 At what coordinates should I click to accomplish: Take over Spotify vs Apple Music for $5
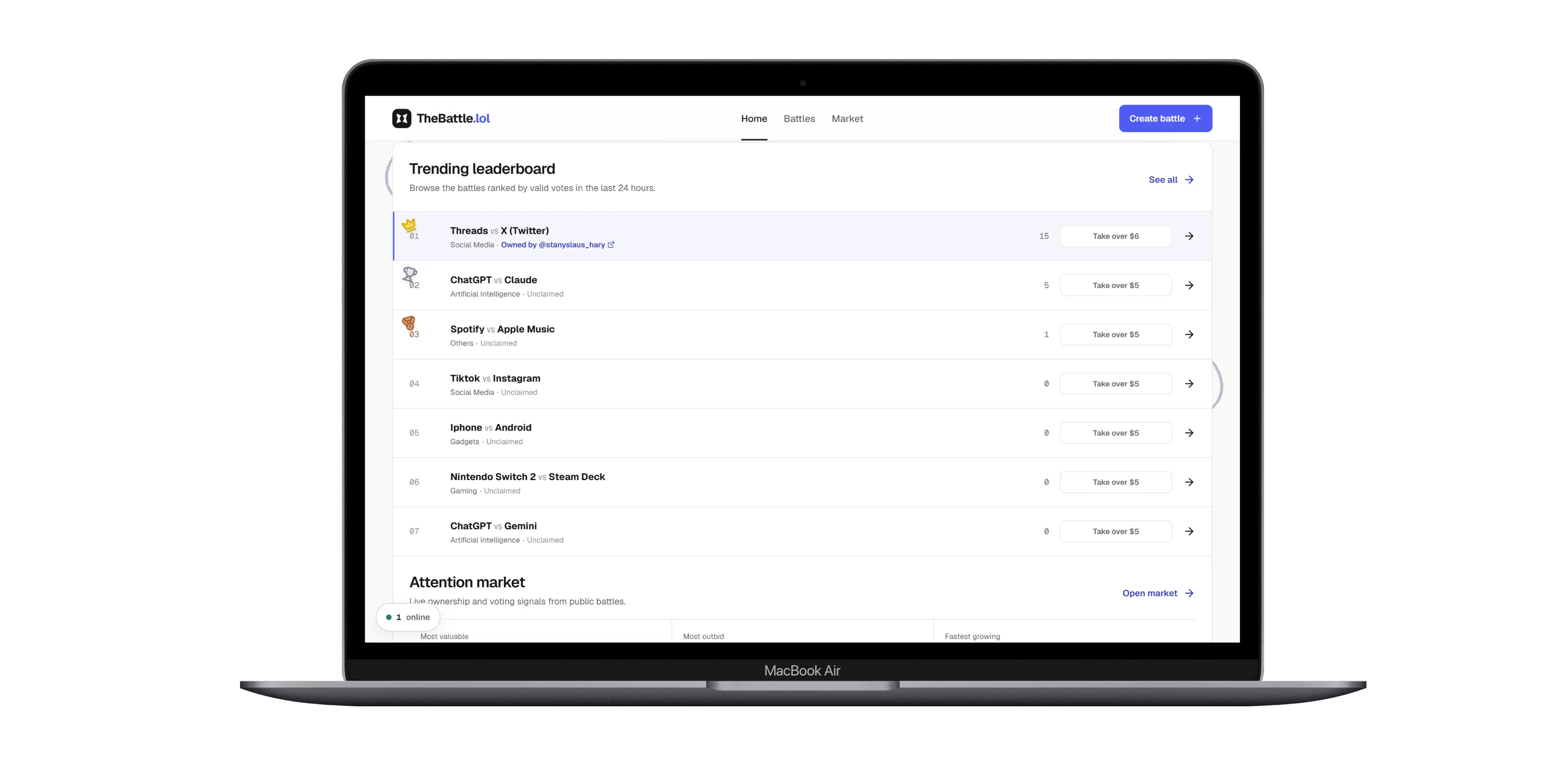click(1116, 335)
